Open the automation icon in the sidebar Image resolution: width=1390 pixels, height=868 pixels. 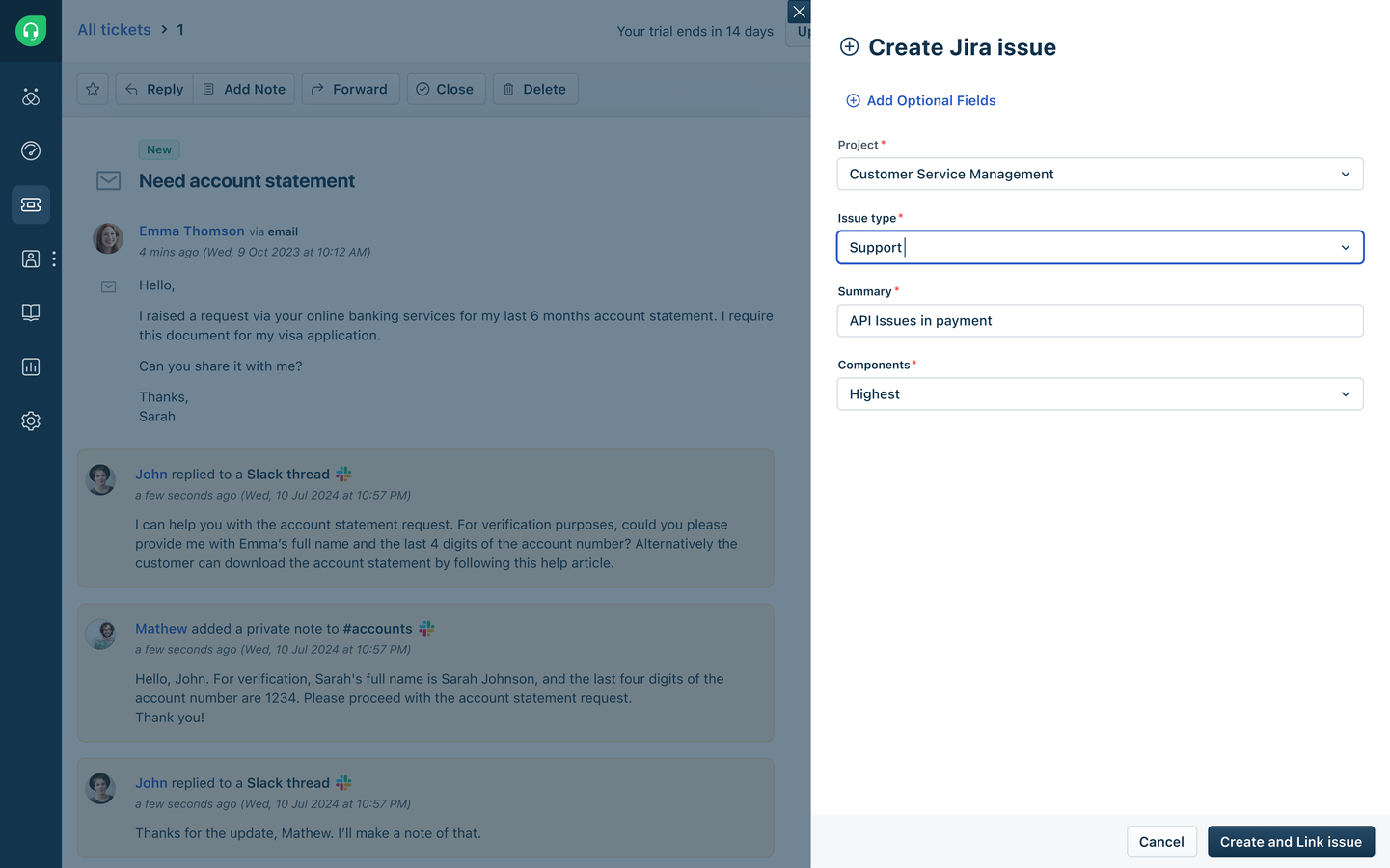pos(31,96)
